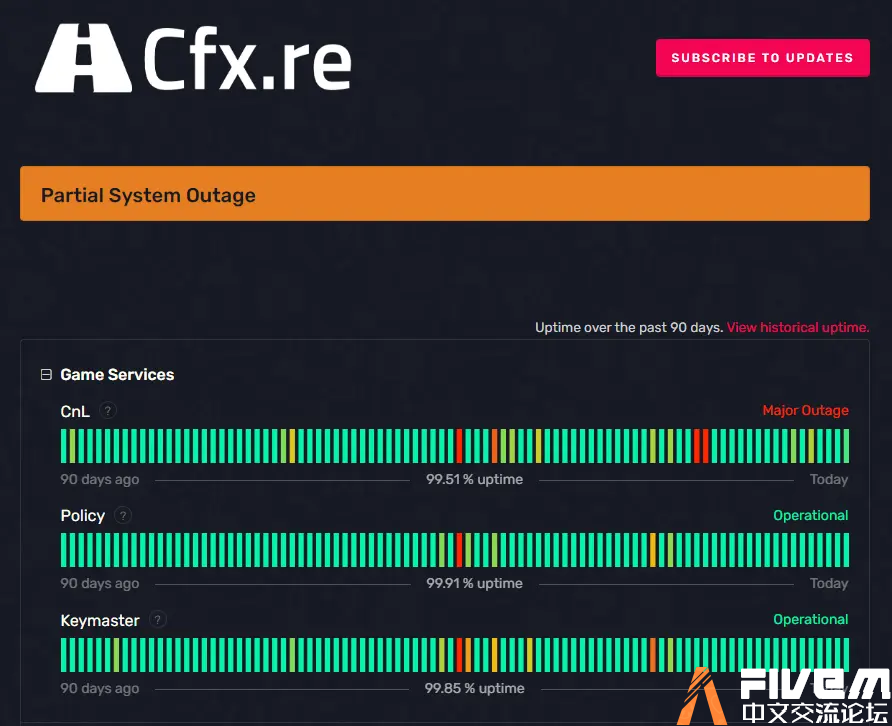The image size is (892, 726).
Task: Click the Keymaster component name
Action: point(100,620)
